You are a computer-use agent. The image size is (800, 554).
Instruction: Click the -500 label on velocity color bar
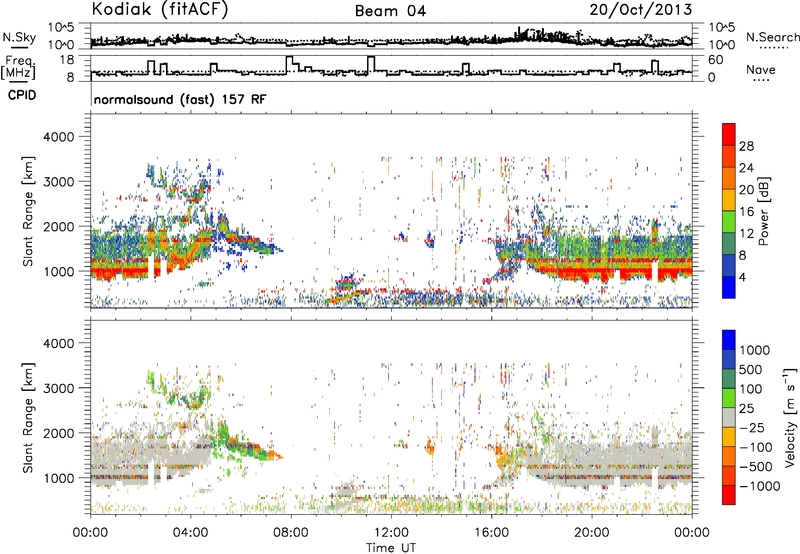coord(756,467)
